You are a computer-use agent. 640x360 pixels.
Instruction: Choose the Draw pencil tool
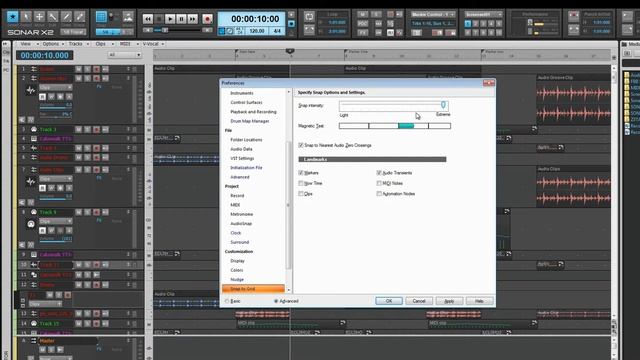(66, 17)
